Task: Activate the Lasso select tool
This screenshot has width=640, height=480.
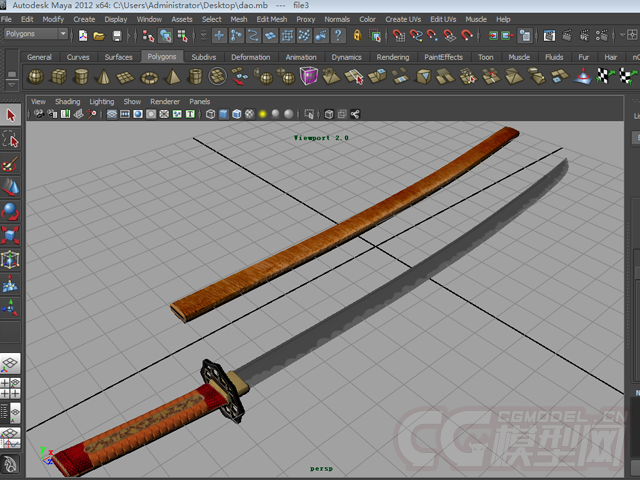Action: [x=10, y=140]
